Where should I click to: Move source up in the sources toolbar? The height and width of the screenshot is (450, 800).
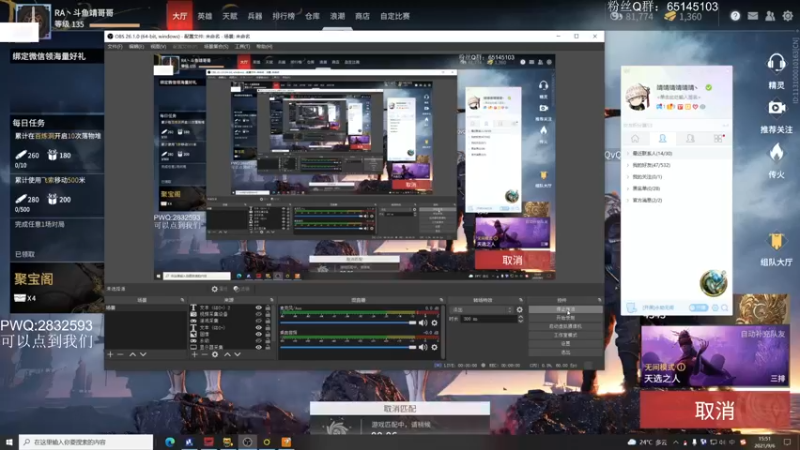point(227,354)
